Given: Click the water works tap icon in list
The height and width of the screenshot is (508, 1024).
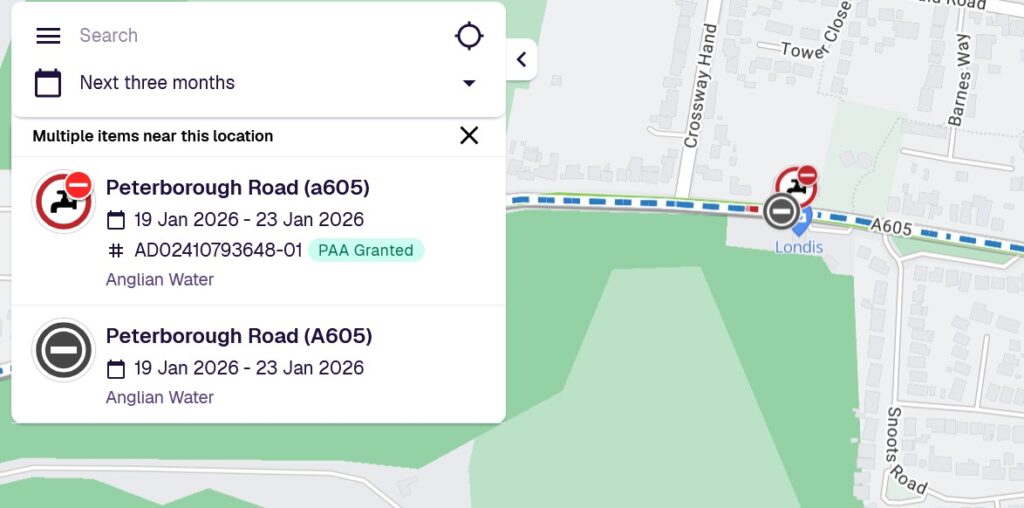Looking at the screenshot, I should pyautogui.click(x=64, y=201).
